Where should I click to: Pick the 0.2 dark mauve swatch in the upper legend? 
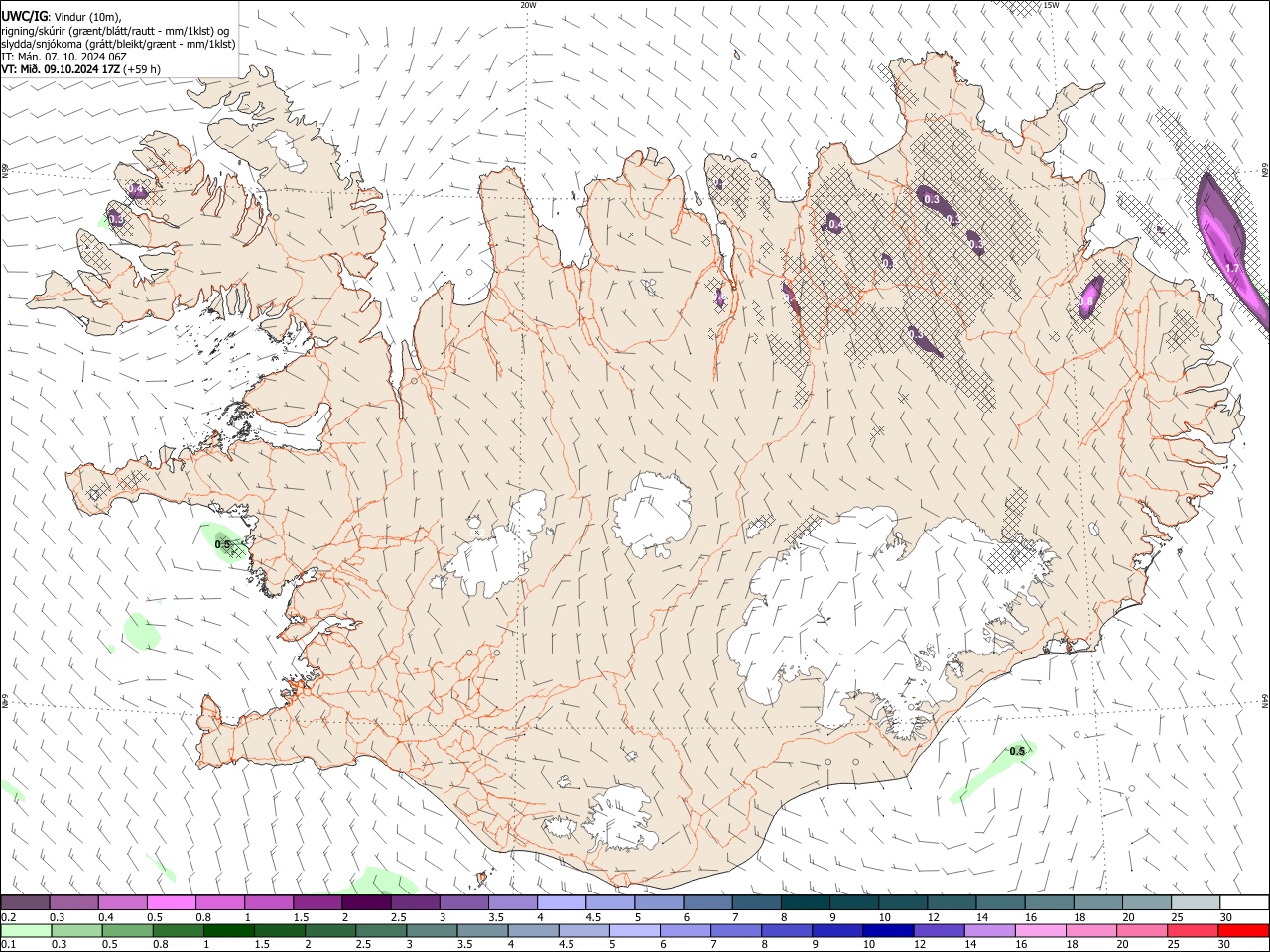pyautogui.click(x=25, y=902)
